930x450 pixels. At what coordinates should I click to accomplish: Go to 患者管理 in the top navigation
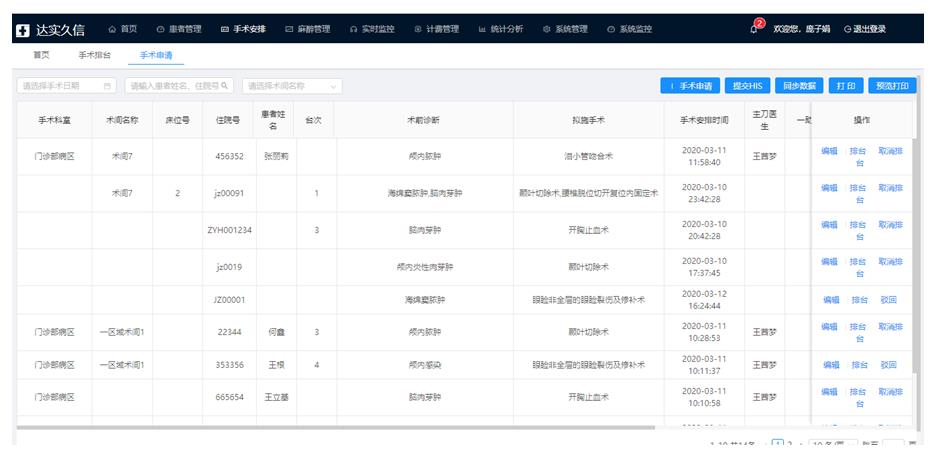[179, 30]
